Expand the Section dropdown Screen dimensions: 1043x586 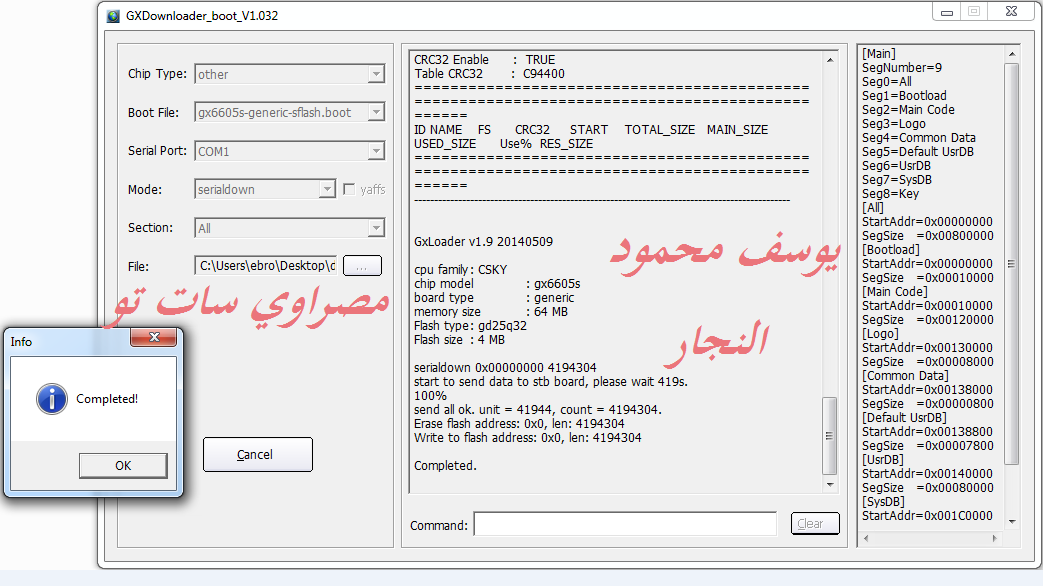376,228
